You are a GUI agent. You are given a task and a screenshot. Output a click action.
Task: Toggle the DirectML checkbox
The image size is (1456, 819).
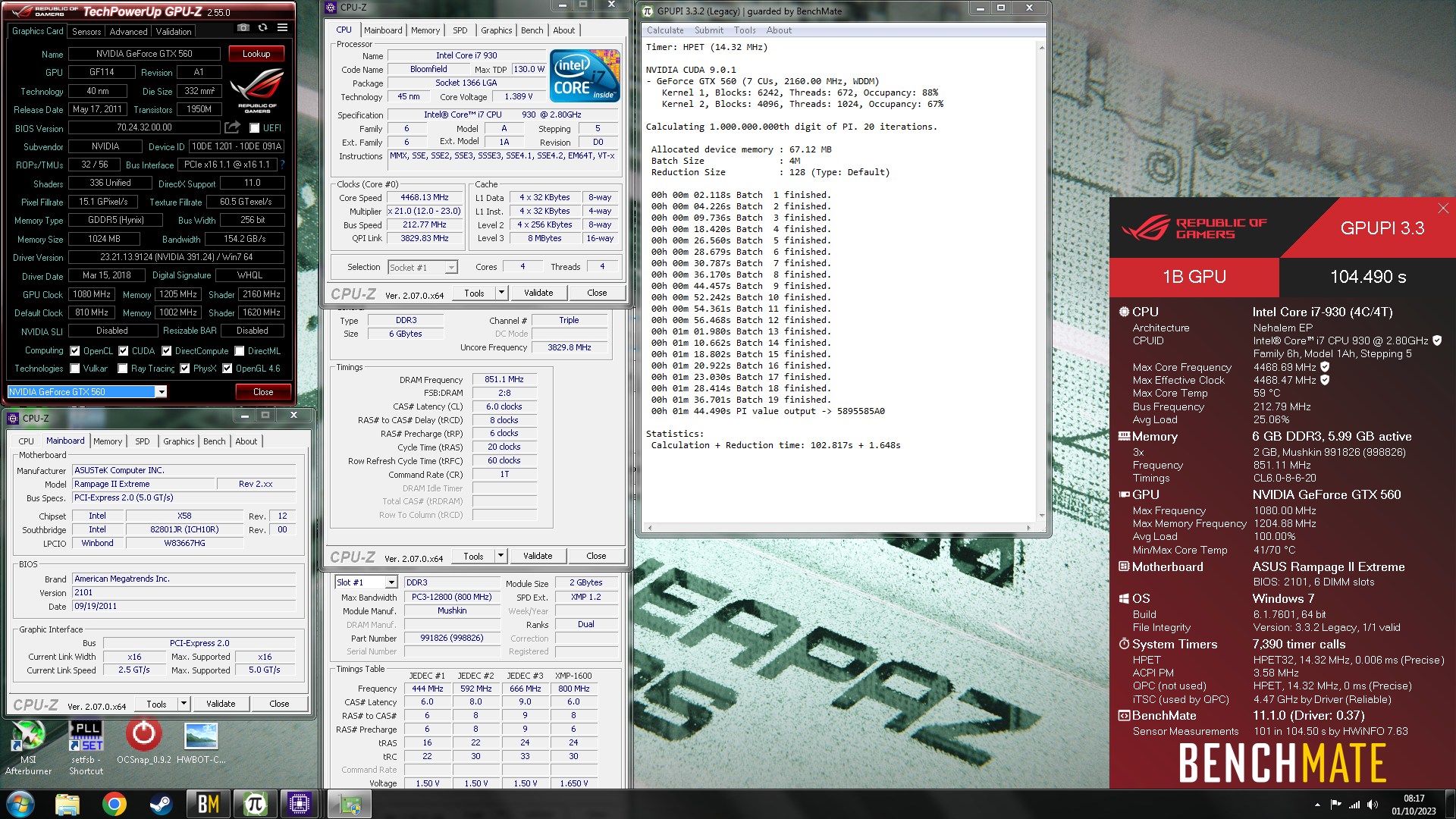239,351
